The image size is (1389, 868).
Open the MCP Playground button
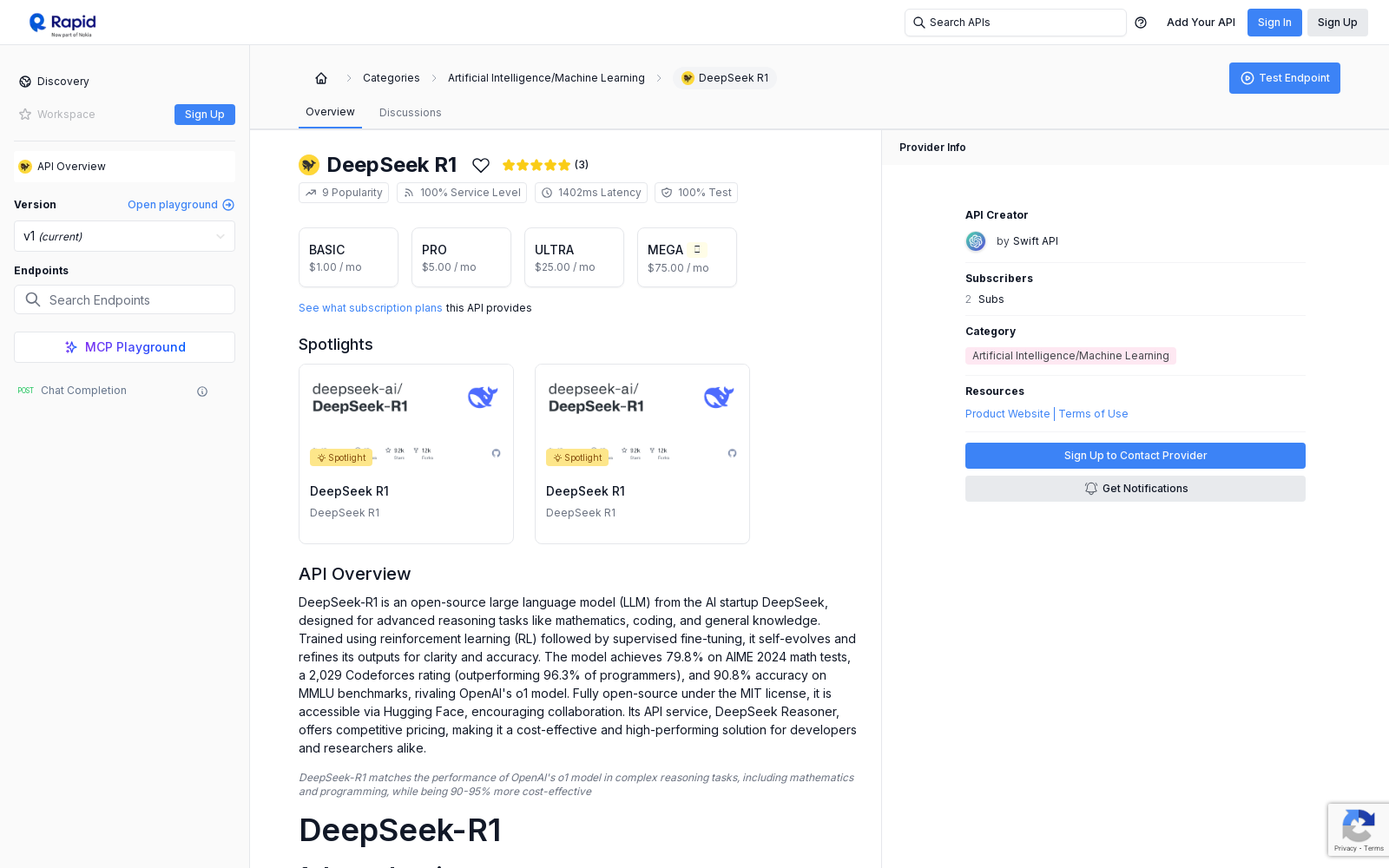coord(124,347)
